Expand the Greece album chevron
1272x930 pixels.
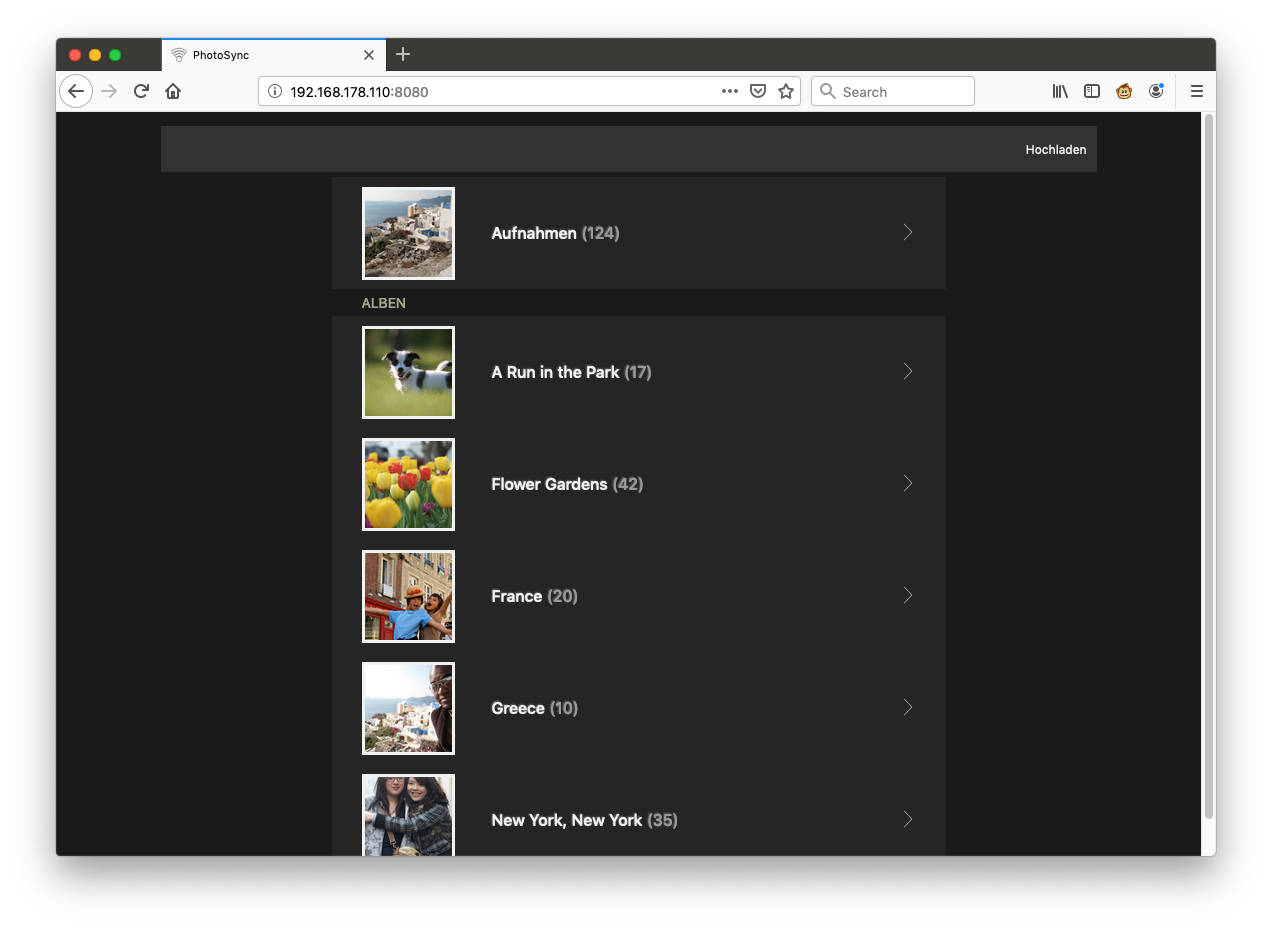click(x=908, y=707)
